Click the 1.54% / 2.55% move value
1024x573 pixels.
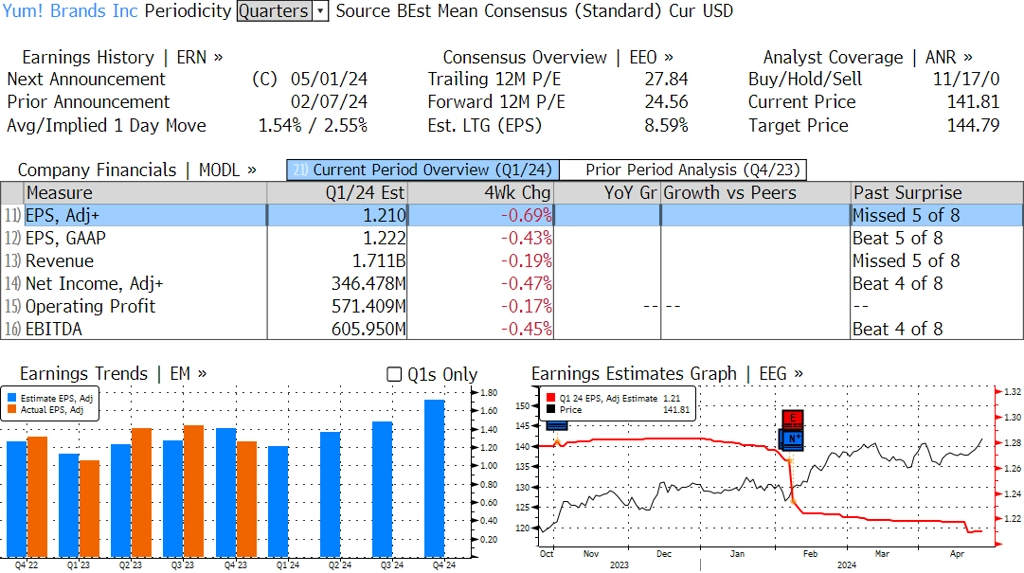(x=313, y=125)
